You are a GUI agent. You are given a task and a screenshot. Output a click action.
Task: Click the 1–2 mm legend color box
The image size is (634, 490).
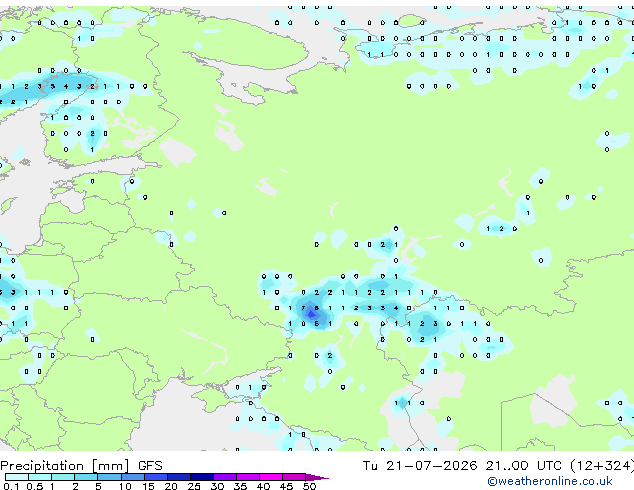coord(63,477)
